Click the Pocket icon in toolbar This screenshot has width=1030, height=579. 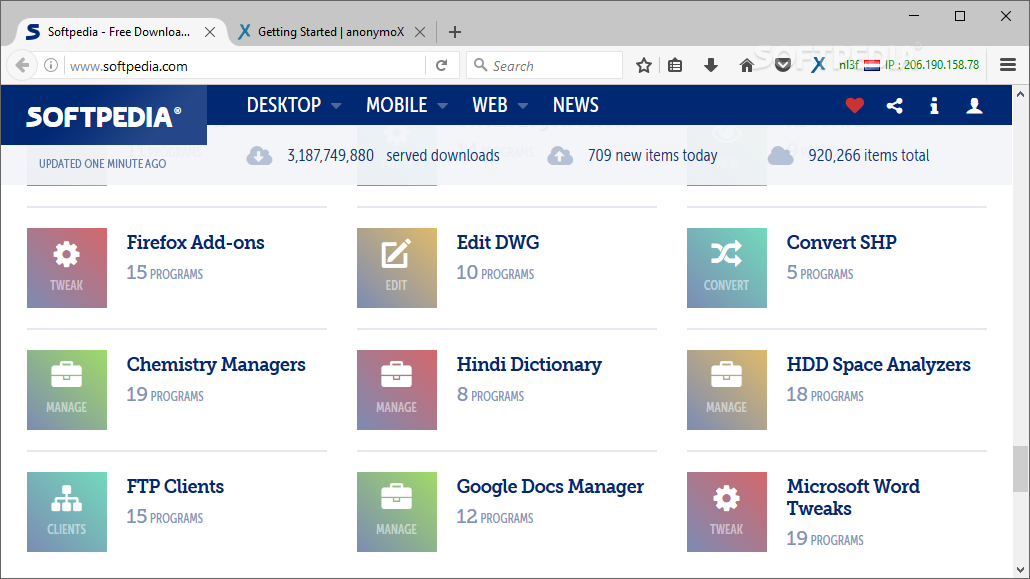tap(782, 66)
